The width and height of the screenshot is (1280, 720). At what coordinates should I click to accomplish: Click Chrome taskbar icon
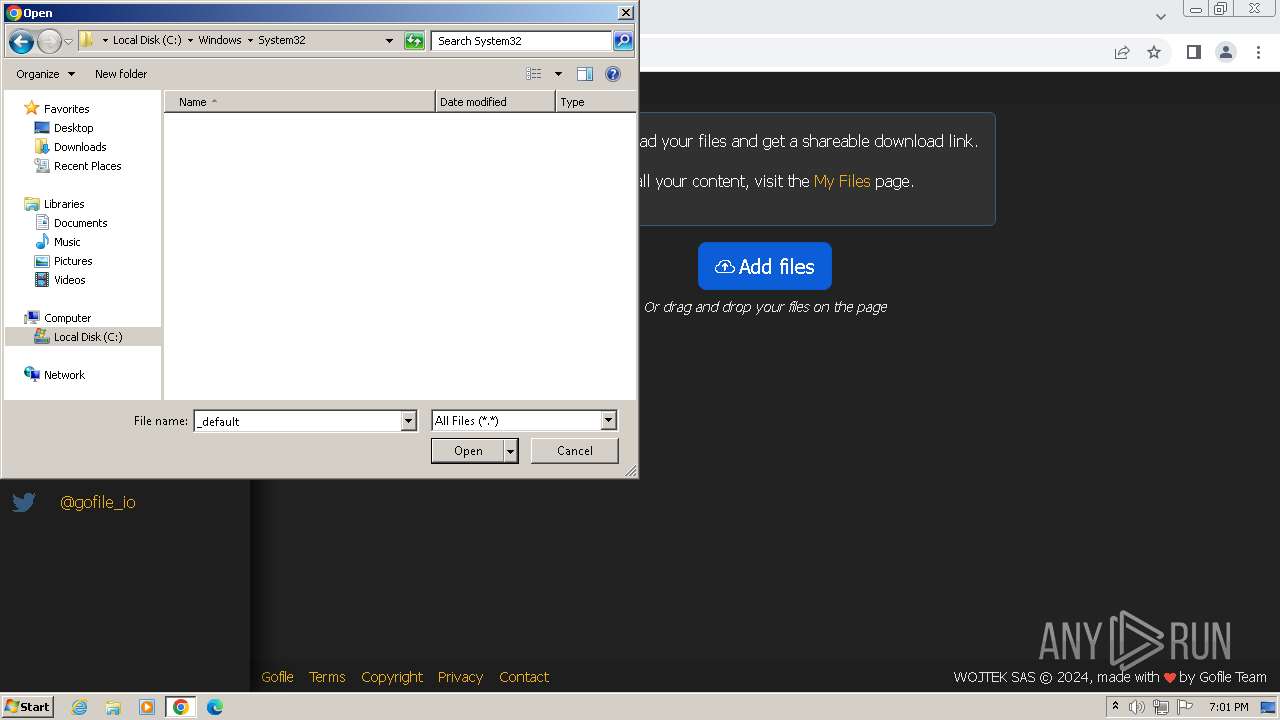click(x=180, y=707)
